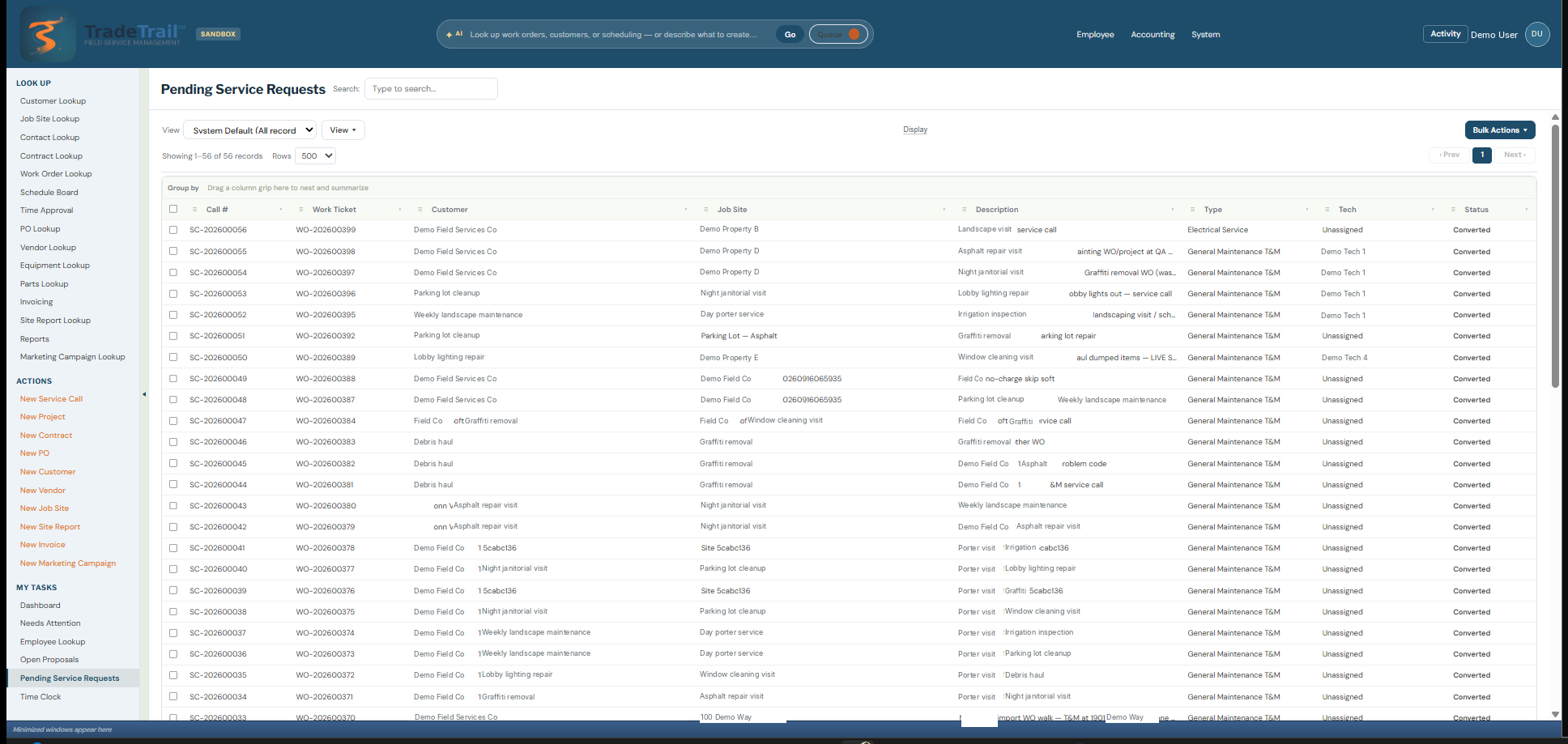Image resolution: width=1568 pixels, height=744 pixels.
Task: Select the checkbox for SC-202600041
Action: 173,548
